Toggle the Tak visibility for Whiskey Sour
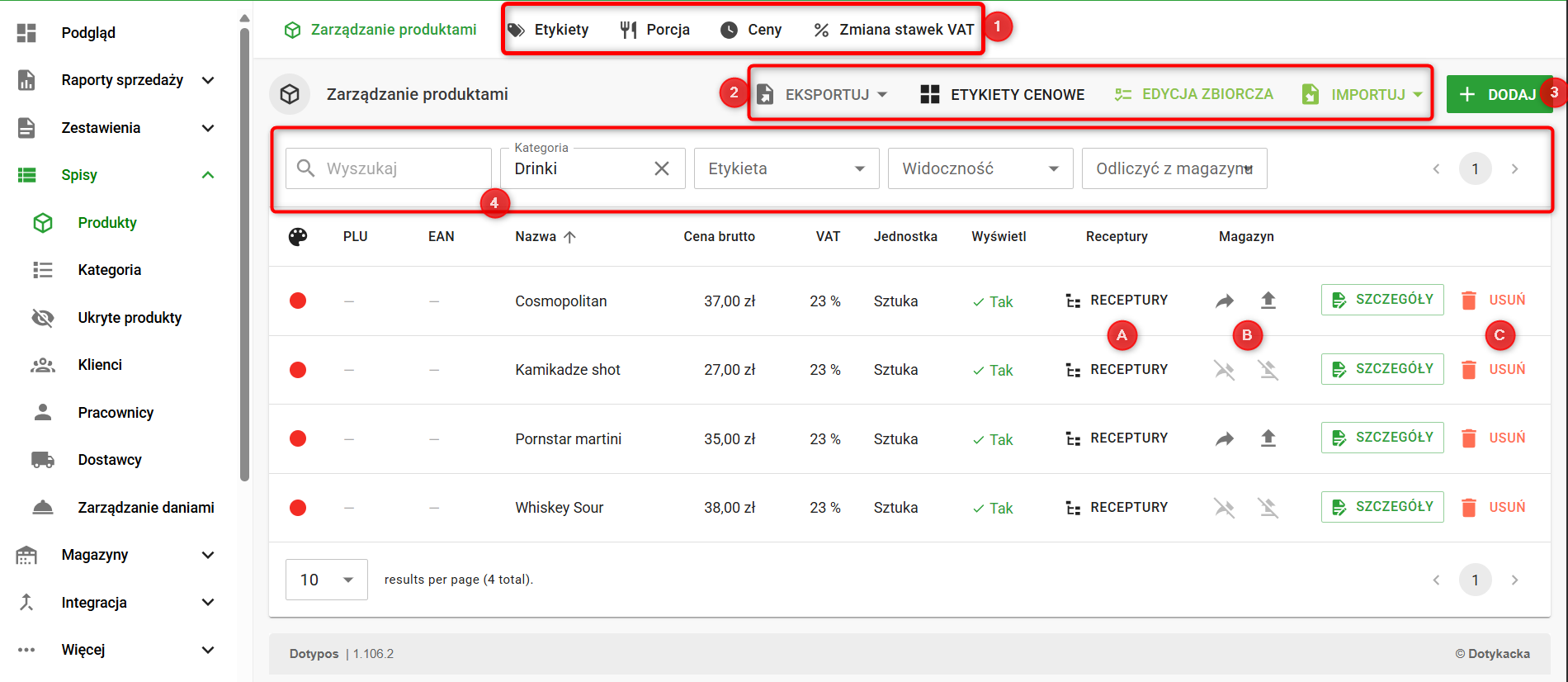This screenshot has width=1568, height=682. (x=993, y=509)
